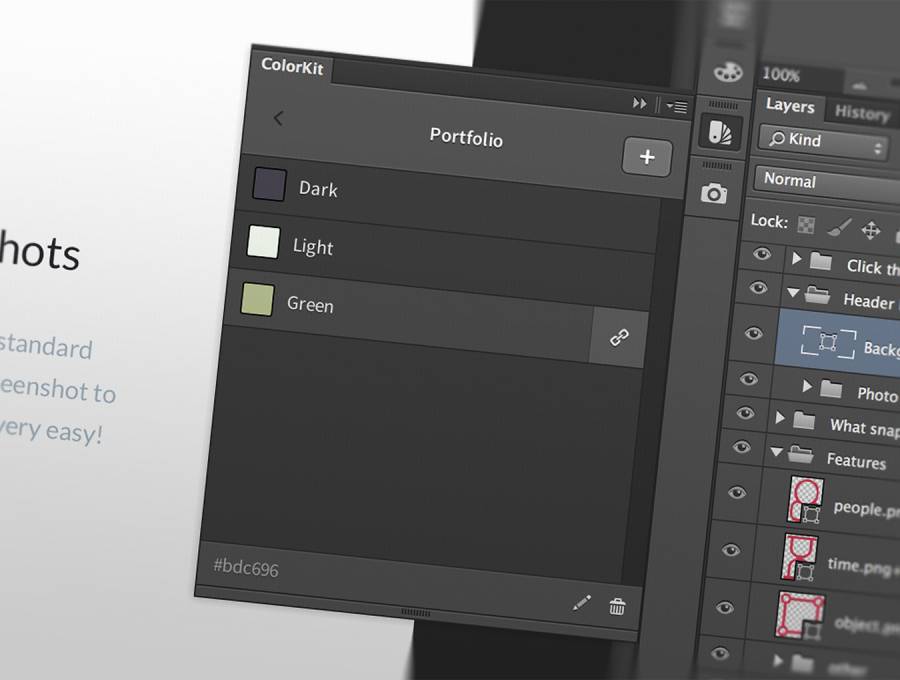Viewport: 900px width, 680px height.
Task: Open the ColorKit panel flyout menu
Action: 678,108
